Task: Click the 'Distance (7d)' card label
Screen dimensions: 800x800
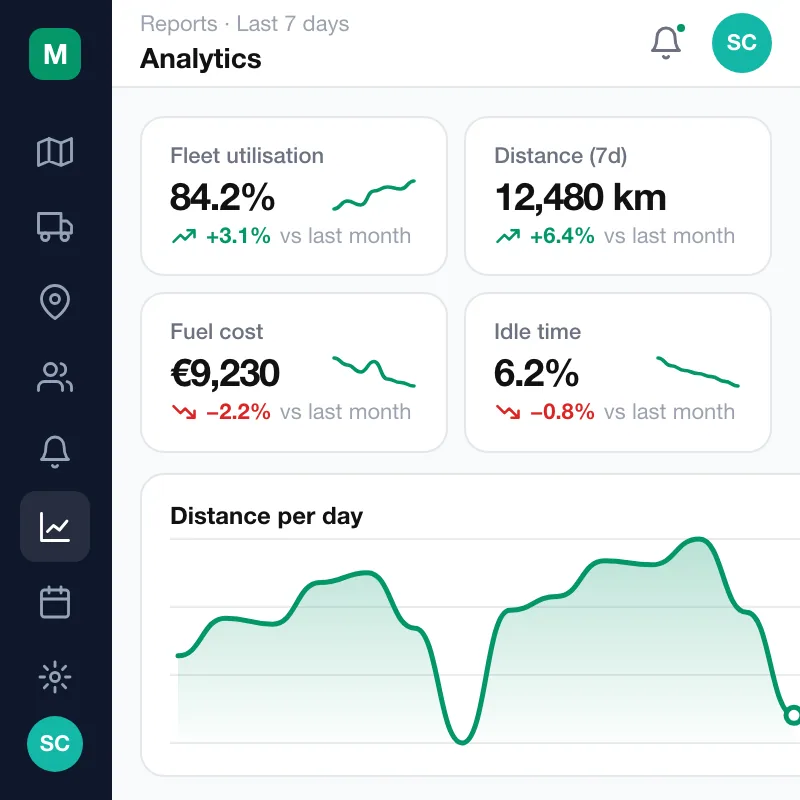Action: pos(561,156)
